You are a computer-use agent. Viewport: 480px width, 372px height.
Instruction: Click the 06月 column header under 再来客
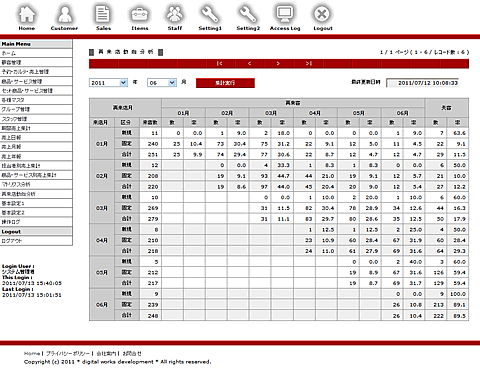(403, 113)
